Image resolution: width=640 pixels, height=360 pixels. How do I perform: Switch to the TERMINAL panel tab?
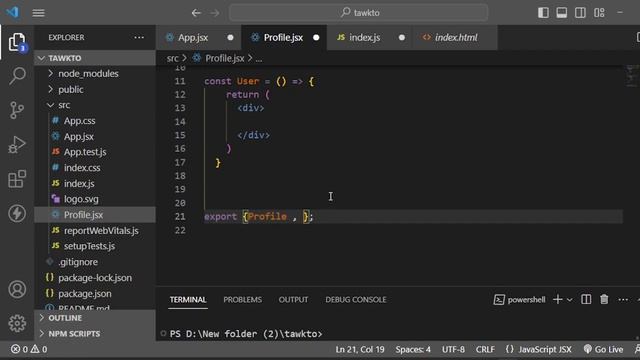point(188,300)
